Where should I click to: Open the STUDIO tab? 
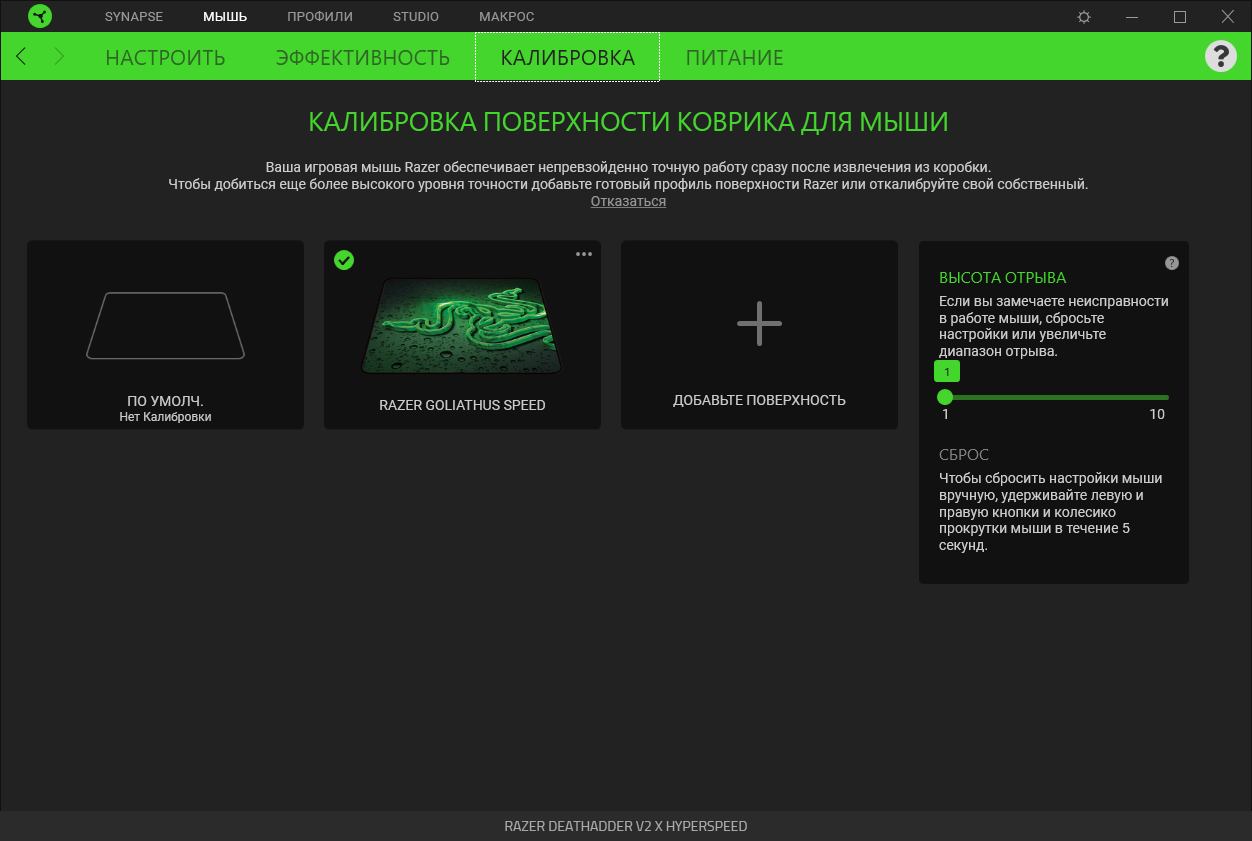(x=416, y=17)
